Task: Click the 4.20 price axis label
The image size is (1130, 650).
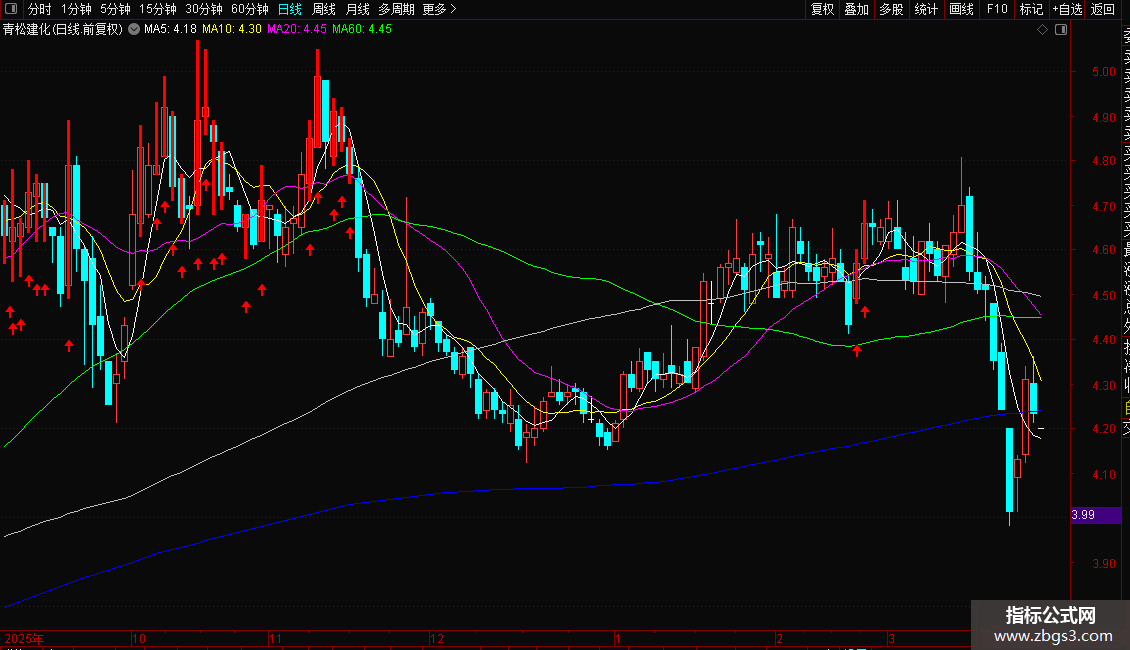Action: [1103, 428]
